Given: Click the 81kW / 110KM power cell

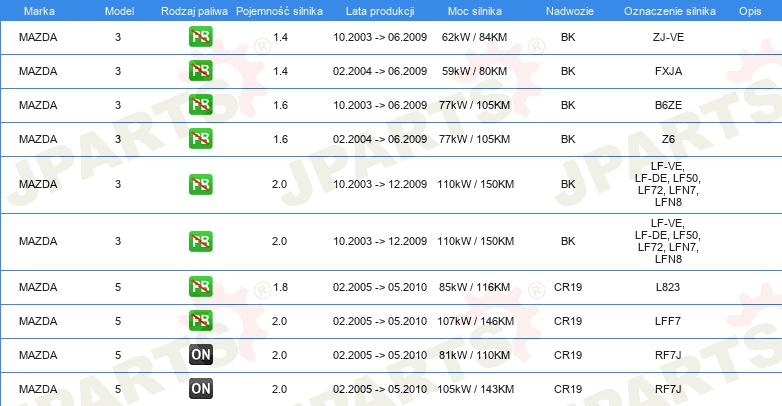Looking at the screenshot, I should [x=474, y=355].
